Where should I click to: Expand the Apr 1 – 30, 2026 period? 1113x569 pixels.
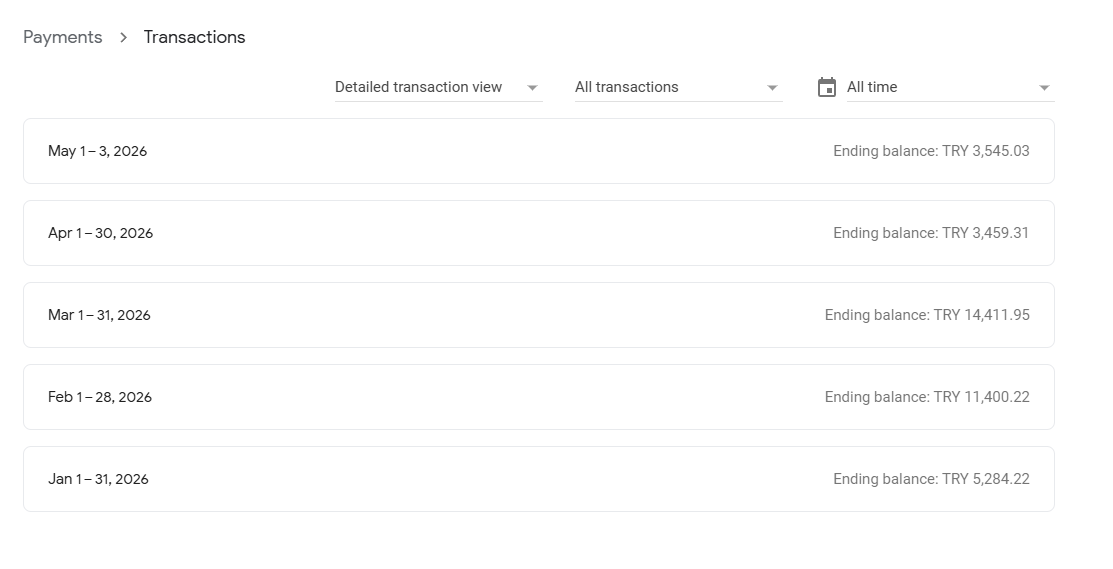pos(539,233)
